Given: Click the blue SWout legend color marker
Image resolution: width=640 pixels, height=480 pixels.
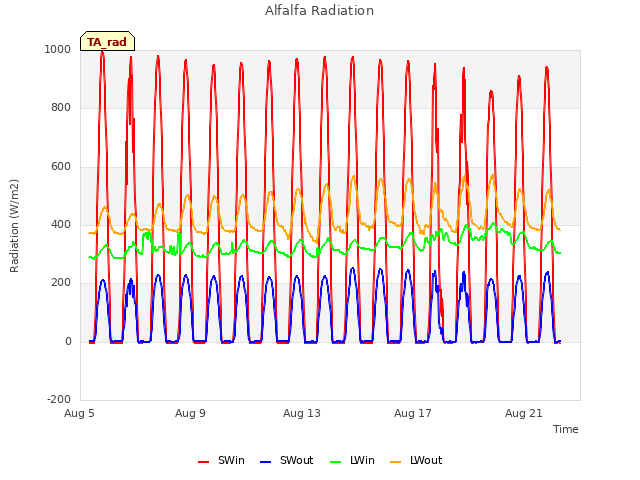Looking at the screenshot, I should click(x=265, y=462).
